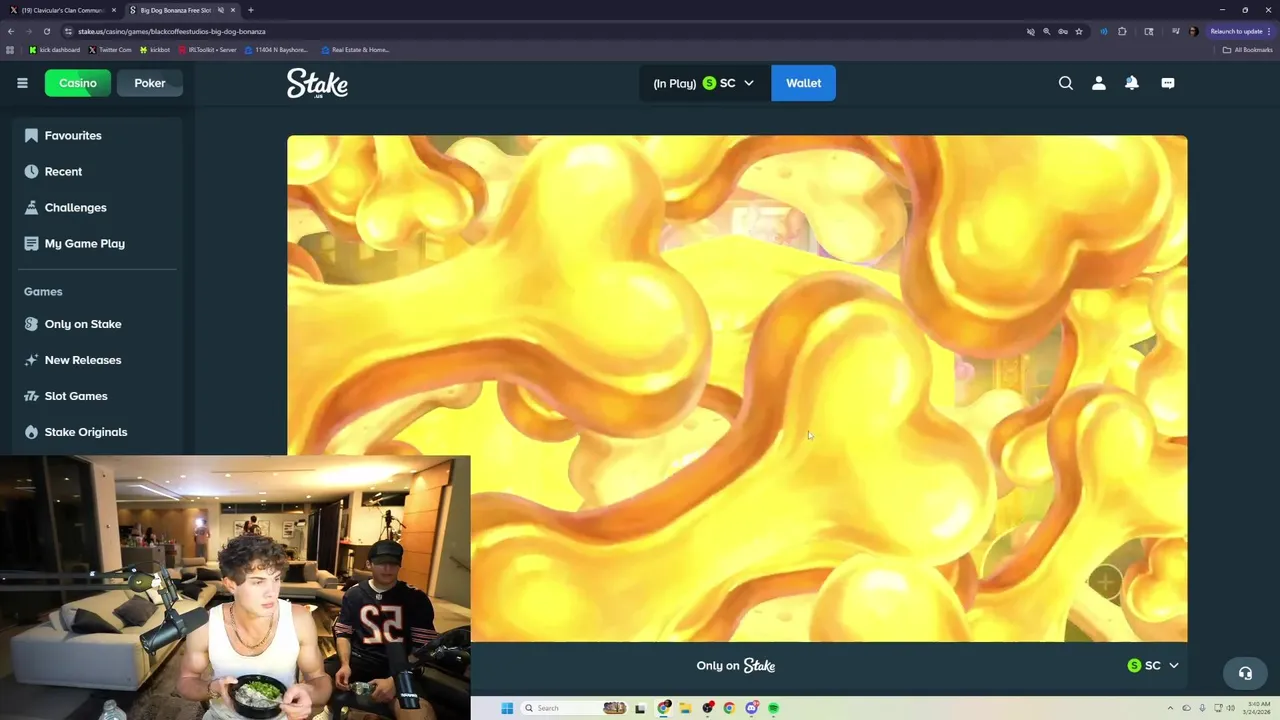This screenshot has height=720, width=1280.
Task: Click the Only on Stake footer link
Action: [736, 665]
